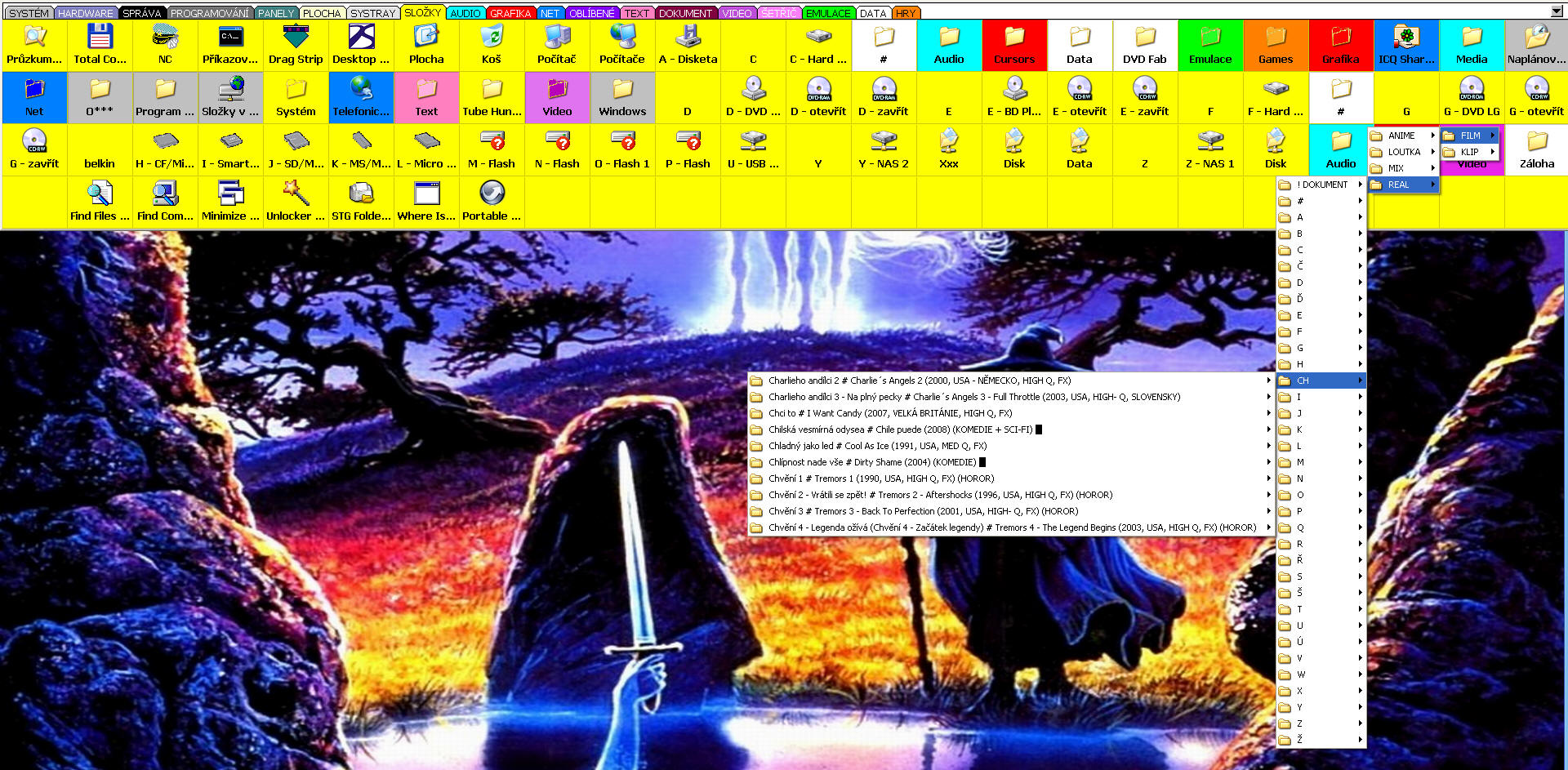Switch to the HRY tab
Viewport: 1568px width, 770px height.
tap(905, 13)
